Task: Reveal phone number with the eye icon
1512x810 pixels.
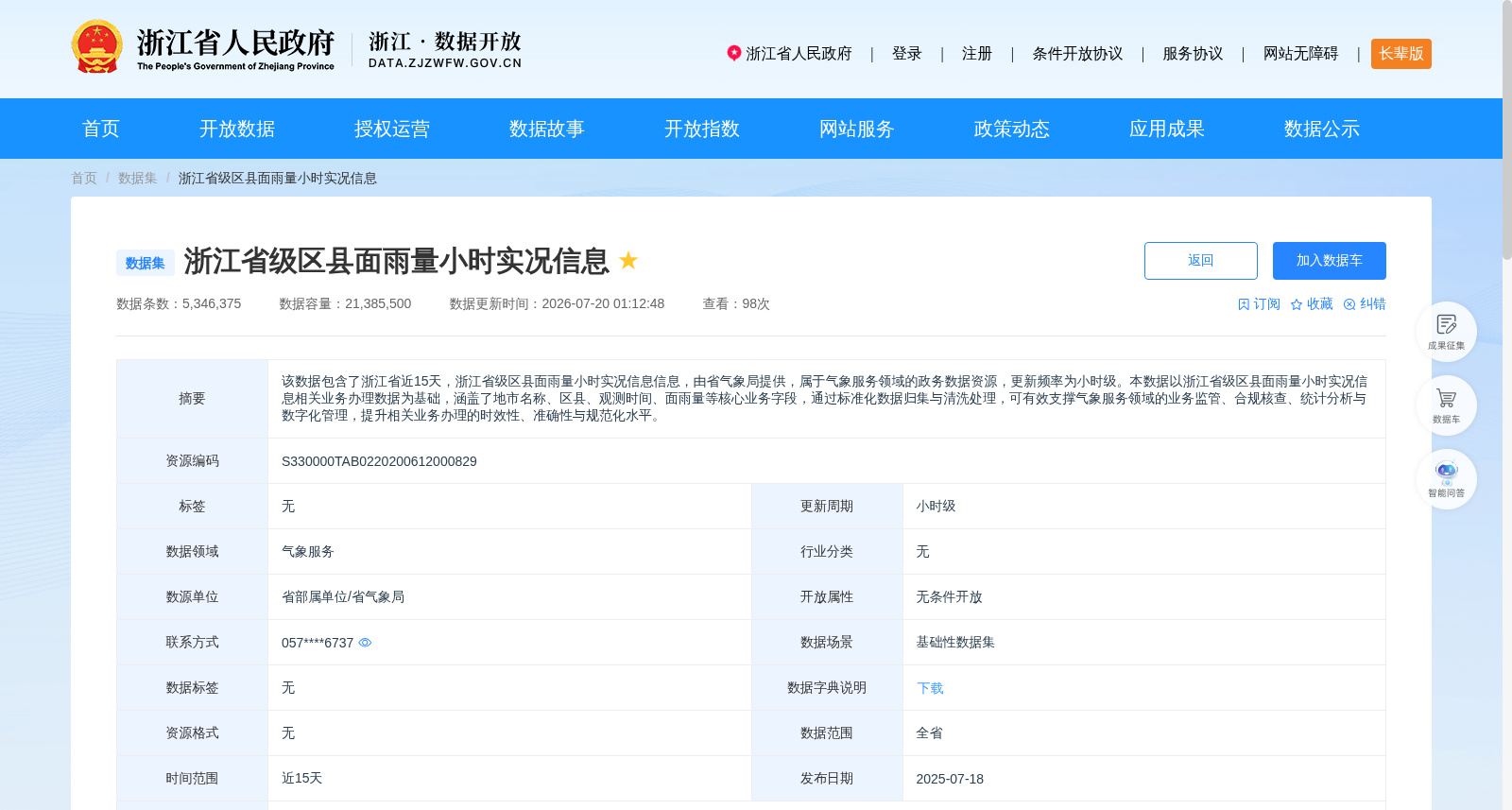Action: (x=365, y=643)
